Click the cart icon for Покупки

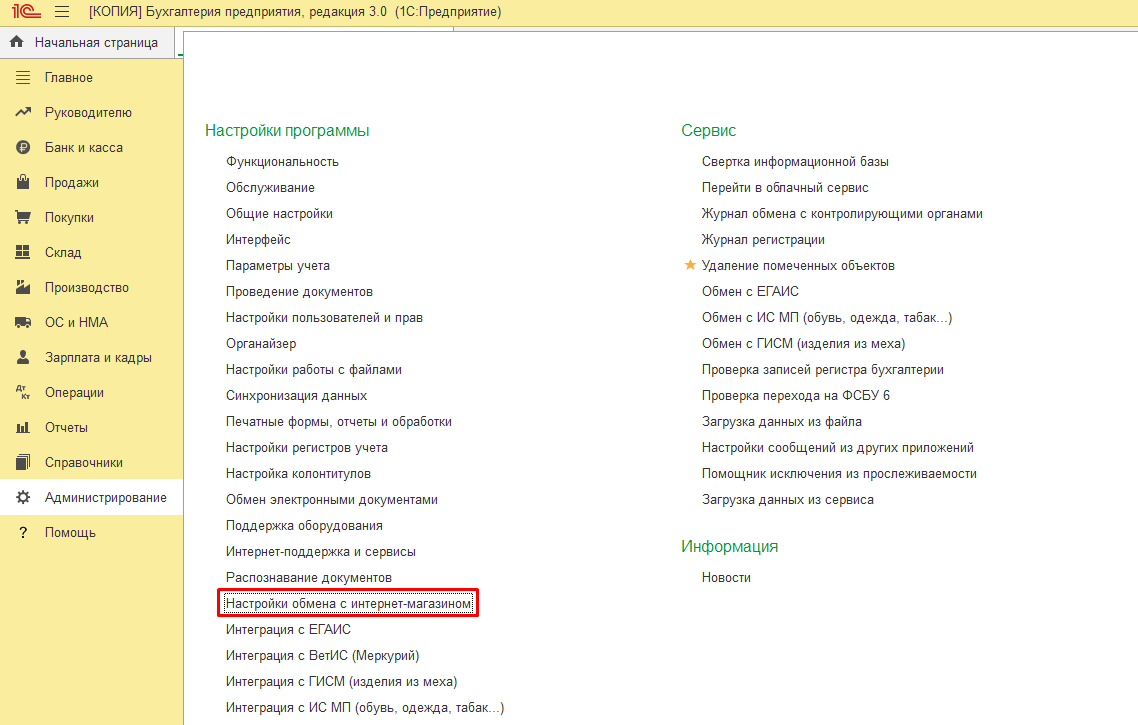(23, 217)
